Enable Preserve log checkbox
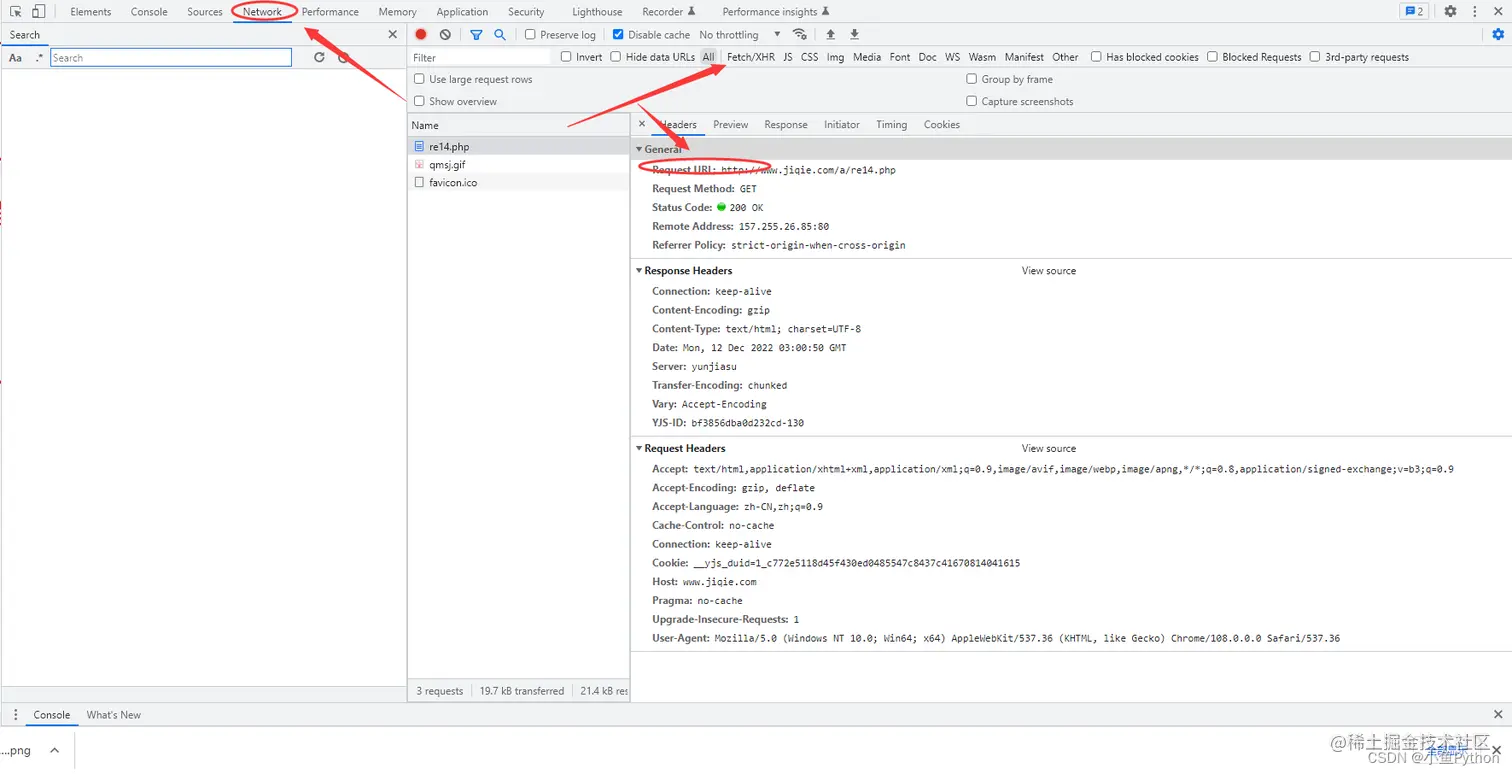Image resolution: width=1512 pixels, height=774 pixels. [x=531, y=34]
